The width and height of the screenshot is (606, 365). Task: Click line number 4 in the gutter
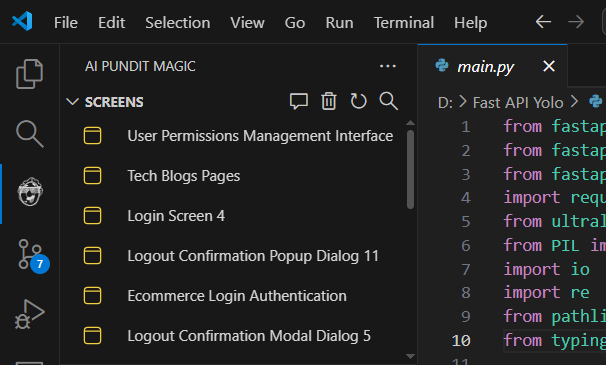point(466,198)
